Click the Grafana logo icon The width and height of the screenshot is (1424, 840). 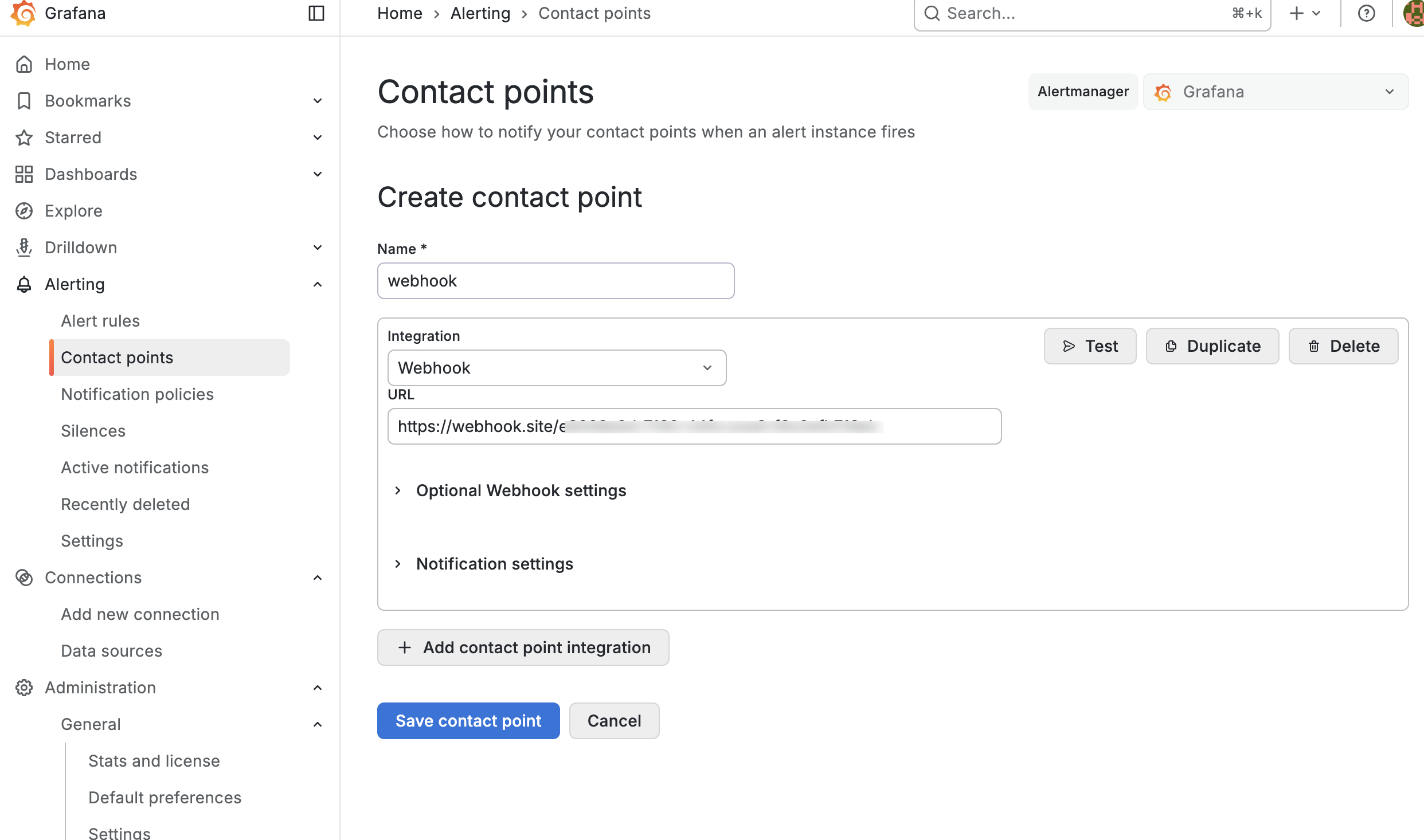pyautogui.click(x=23, y=13)
